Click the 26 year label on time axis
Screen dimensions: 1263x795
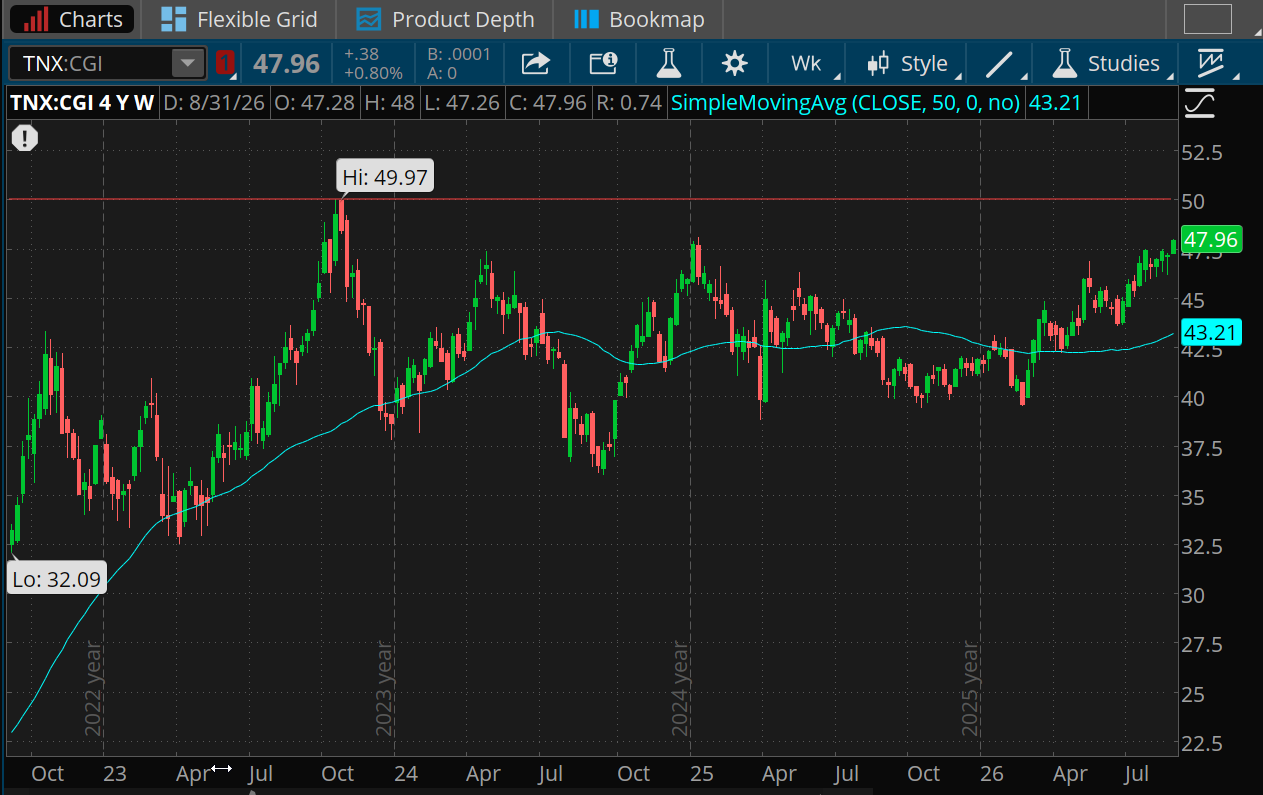(x=992, y=774)
